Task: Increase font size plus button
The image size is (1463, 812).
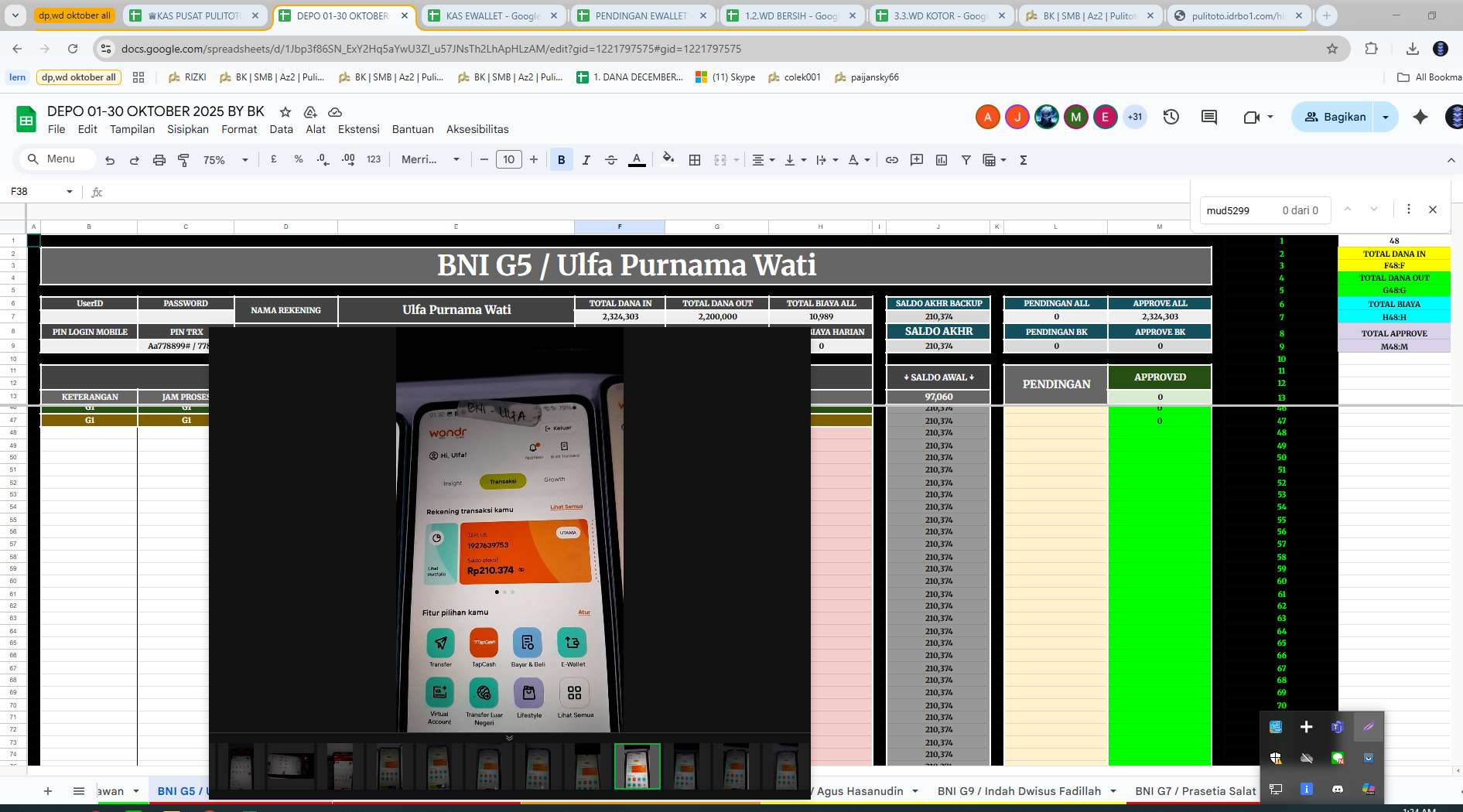Action: point(534,159)
